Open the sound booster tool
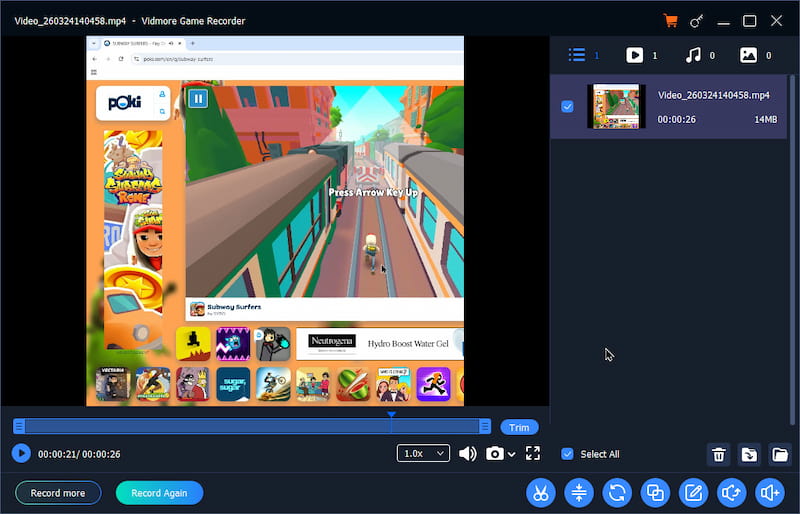This screenshot has height=514, width=800. (769, 492)
